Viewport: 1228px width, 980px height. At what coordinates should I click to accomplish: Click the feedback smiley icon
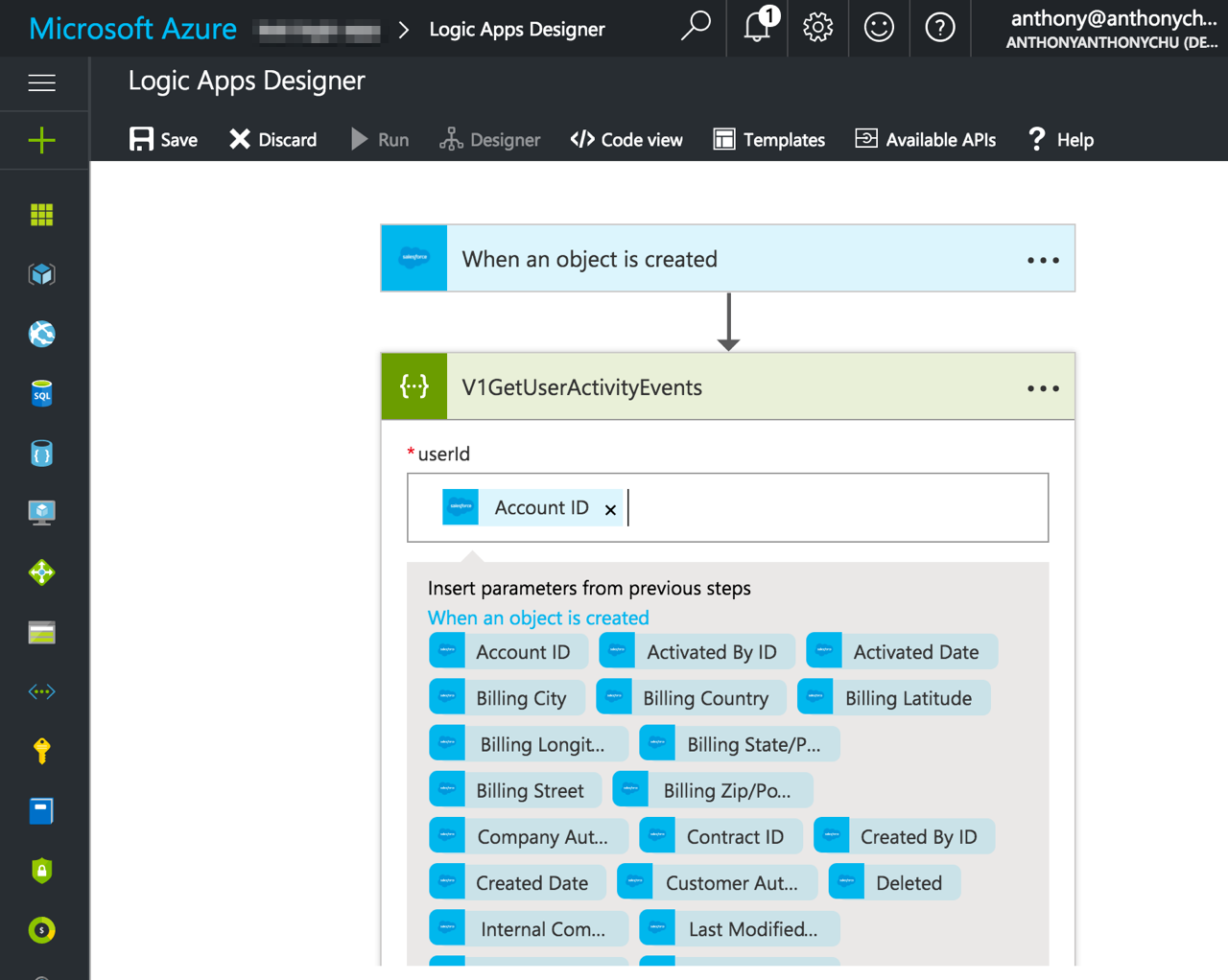(x=879, y=27)
